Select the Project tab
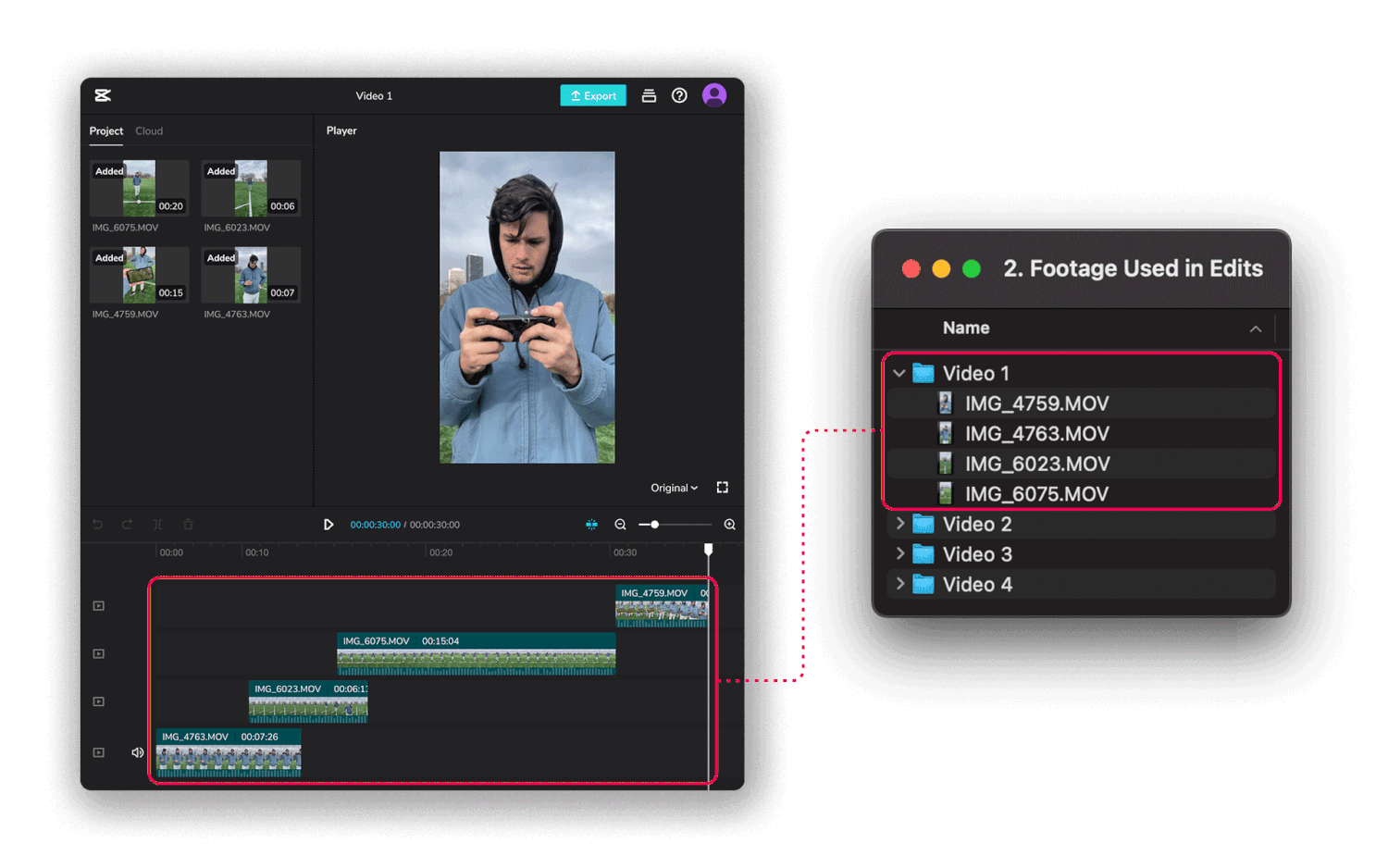 coord(105,130)
